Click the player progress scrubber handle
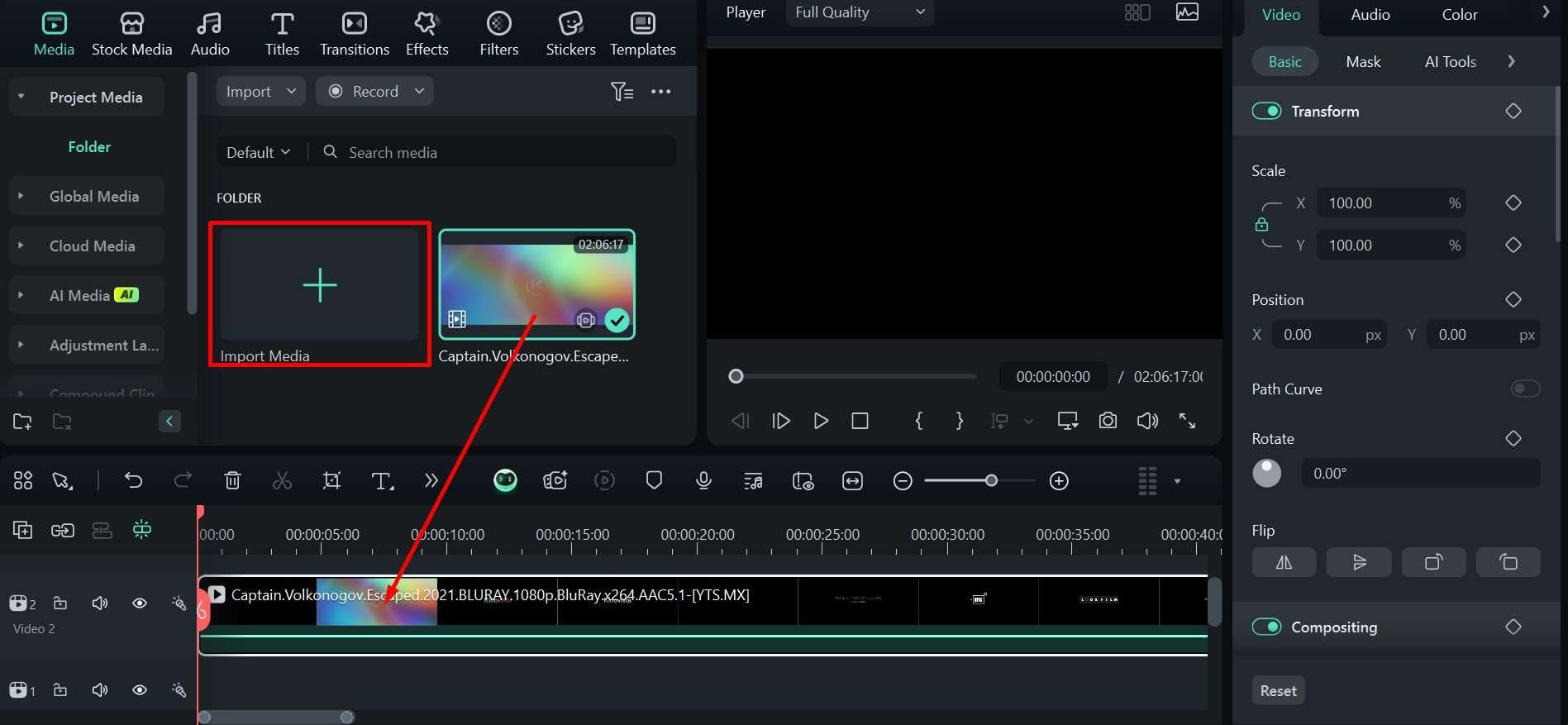Screen dimensions: 1568x725 pyautogui.click(x=736, y=376)
